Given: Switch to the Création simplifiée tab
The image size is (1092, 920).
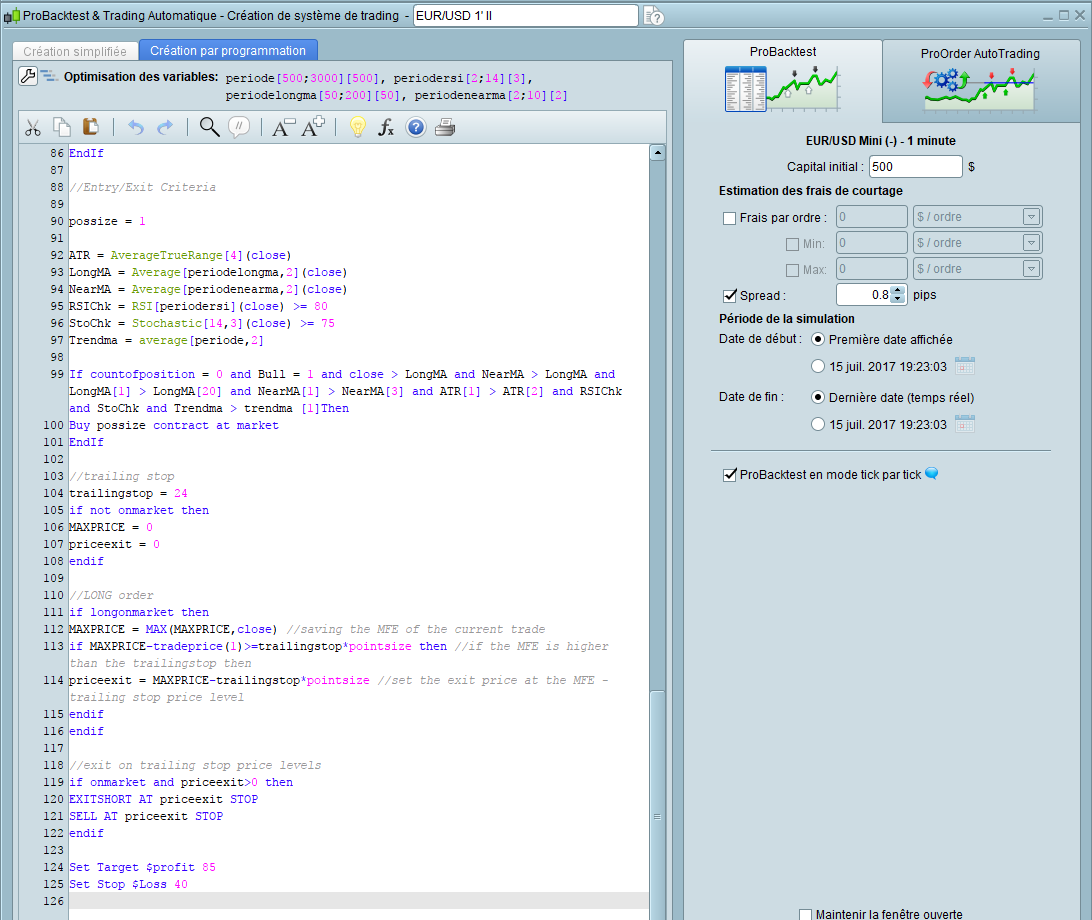Looking at the screenshot, I should pyautogui.click(x=75, y=51).
